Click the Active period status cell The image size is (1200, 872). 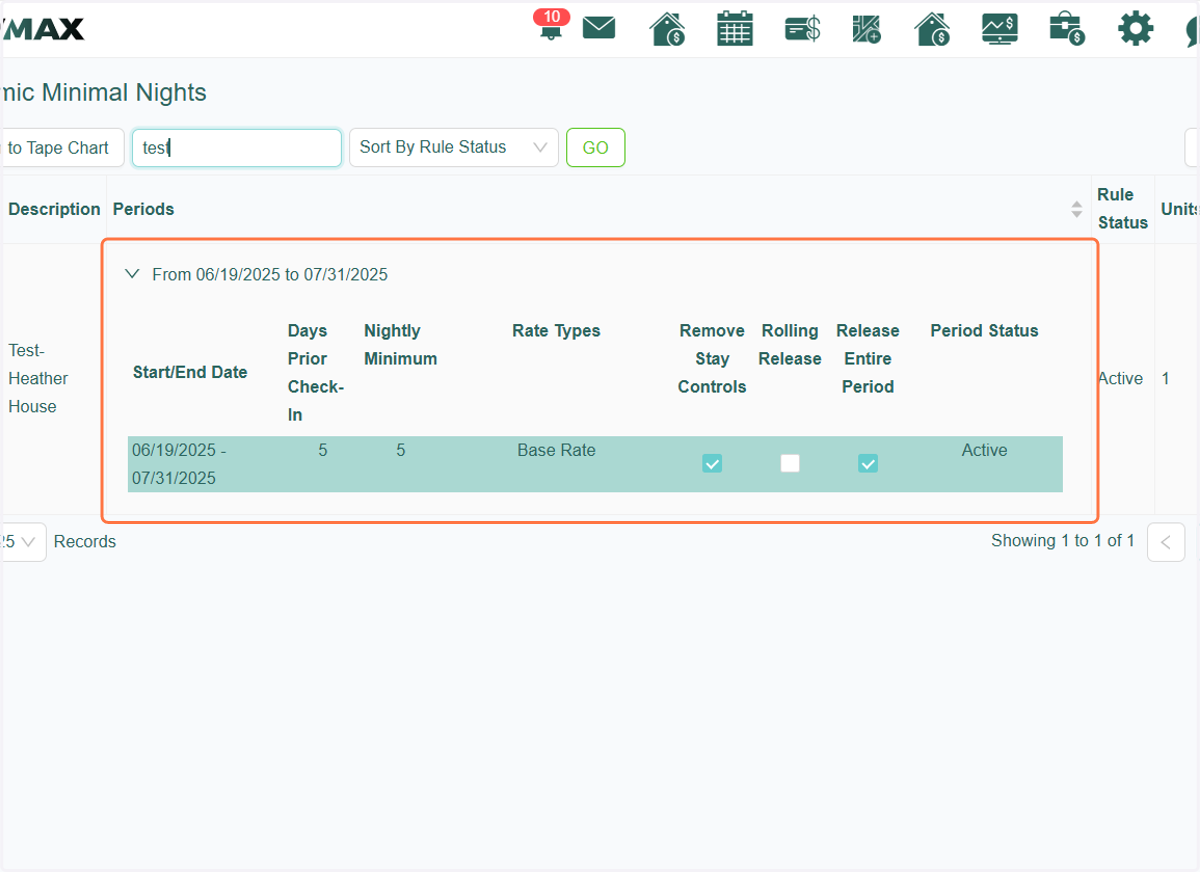click(984, 450)
